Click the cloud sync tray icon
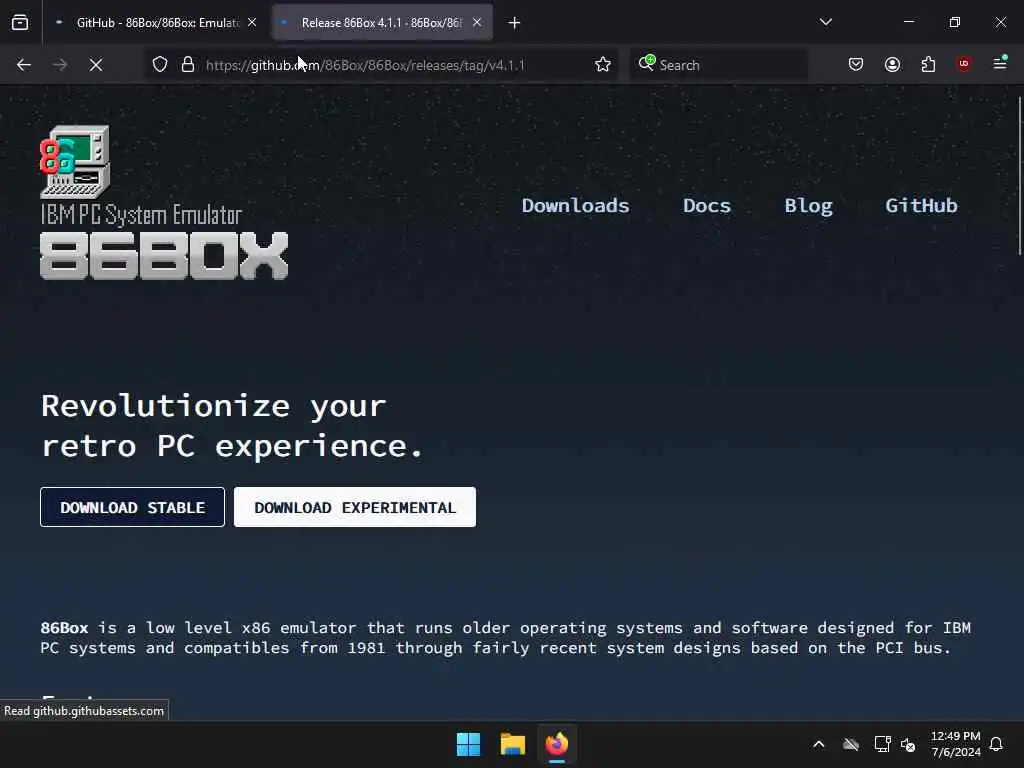Screen dimensions: 1024x768 [851, 744]
